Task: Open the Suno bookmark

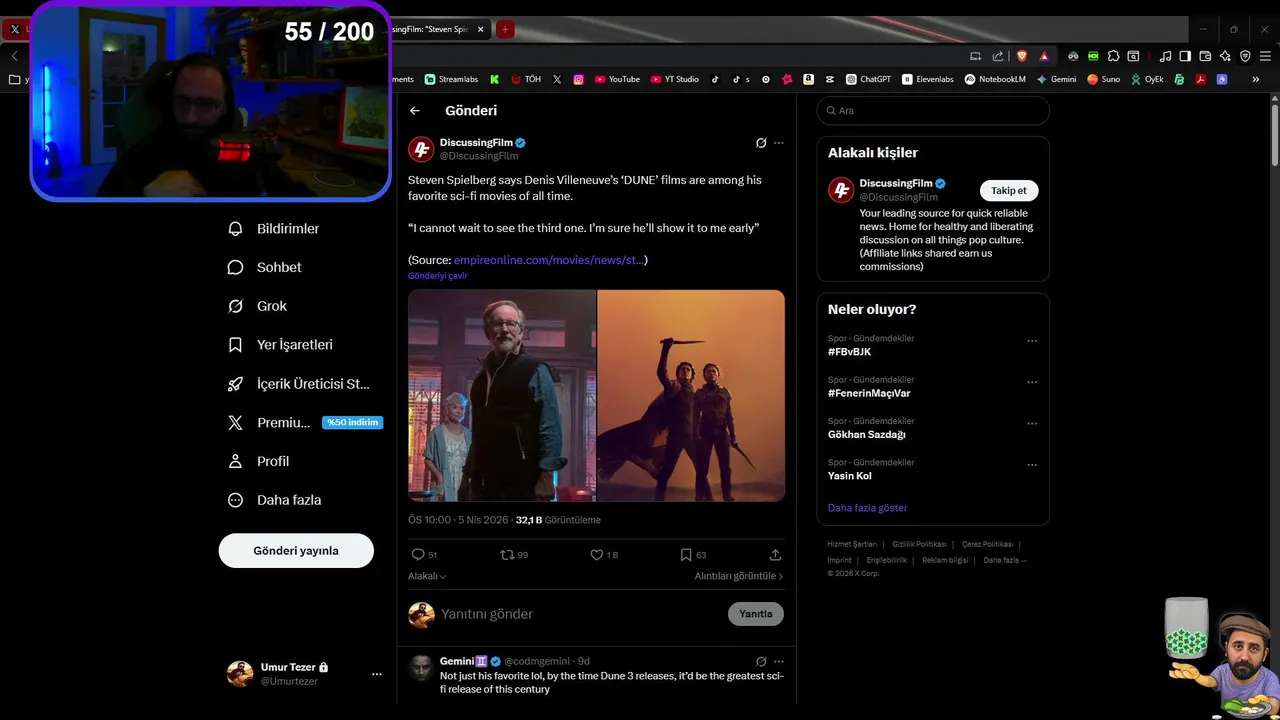Action: pyautogui.click(x=1104, y=79)
